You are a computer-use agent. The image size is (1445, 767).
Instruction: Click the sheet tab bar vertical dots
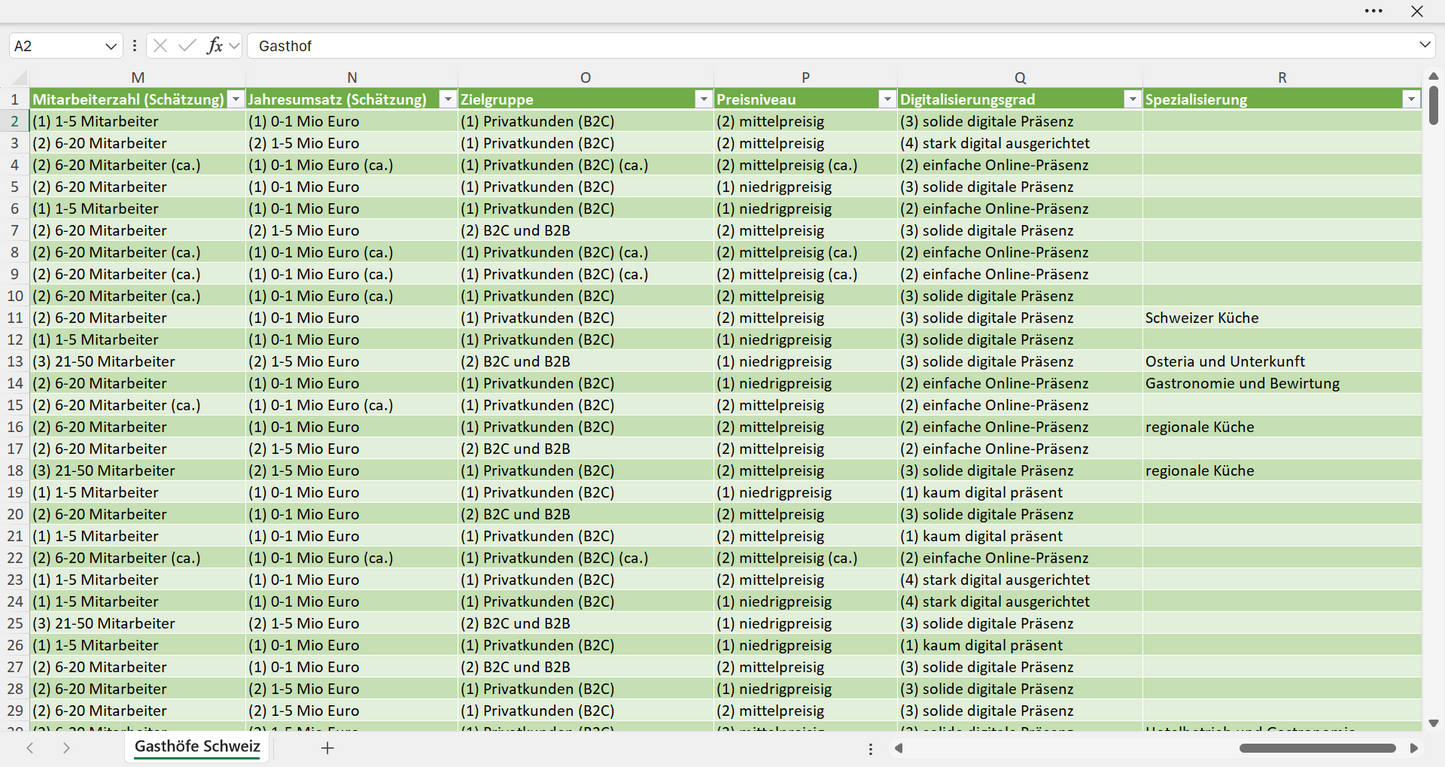click(871, 748)
